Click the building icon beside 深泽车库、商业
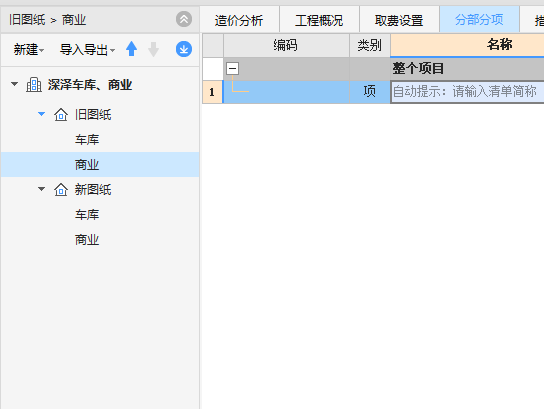The width and height of the screenshot is (544, 409). tap(34, 85)
